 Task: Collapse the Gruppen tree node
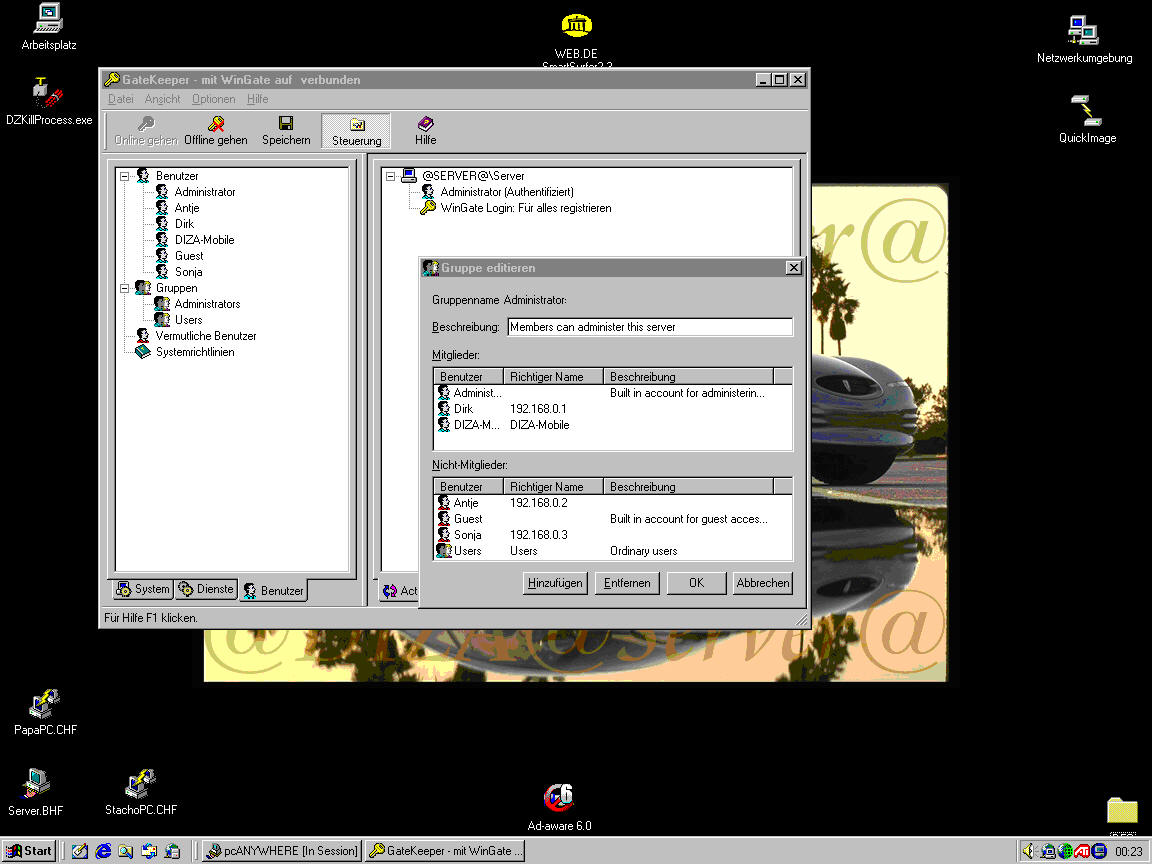pos(125,288)
